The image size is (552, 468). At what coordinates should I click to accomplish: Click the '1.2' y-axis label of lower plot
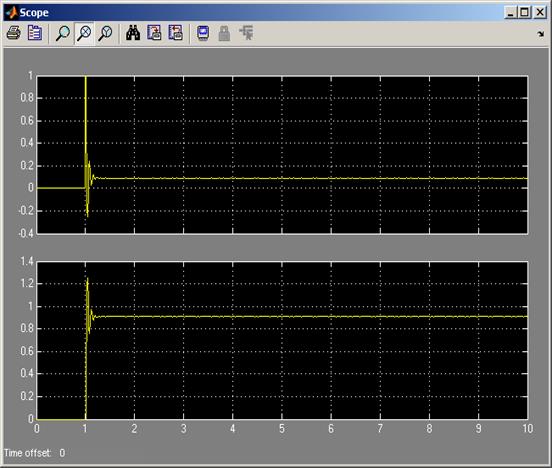pos(27,283)
